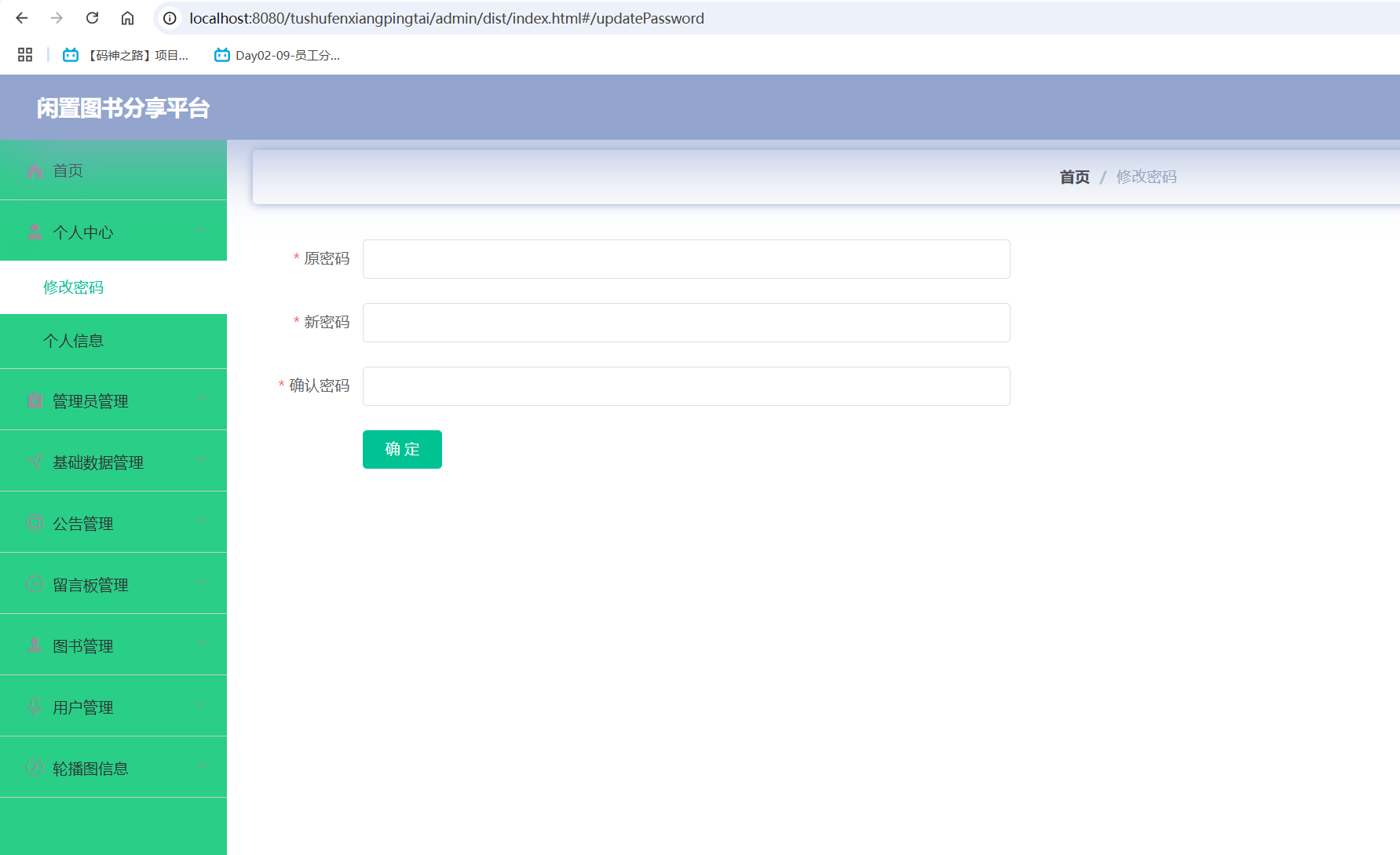Expand the 图书管理 chevron
This screenshot has width=1400, height=855.
tap(201, 644)
